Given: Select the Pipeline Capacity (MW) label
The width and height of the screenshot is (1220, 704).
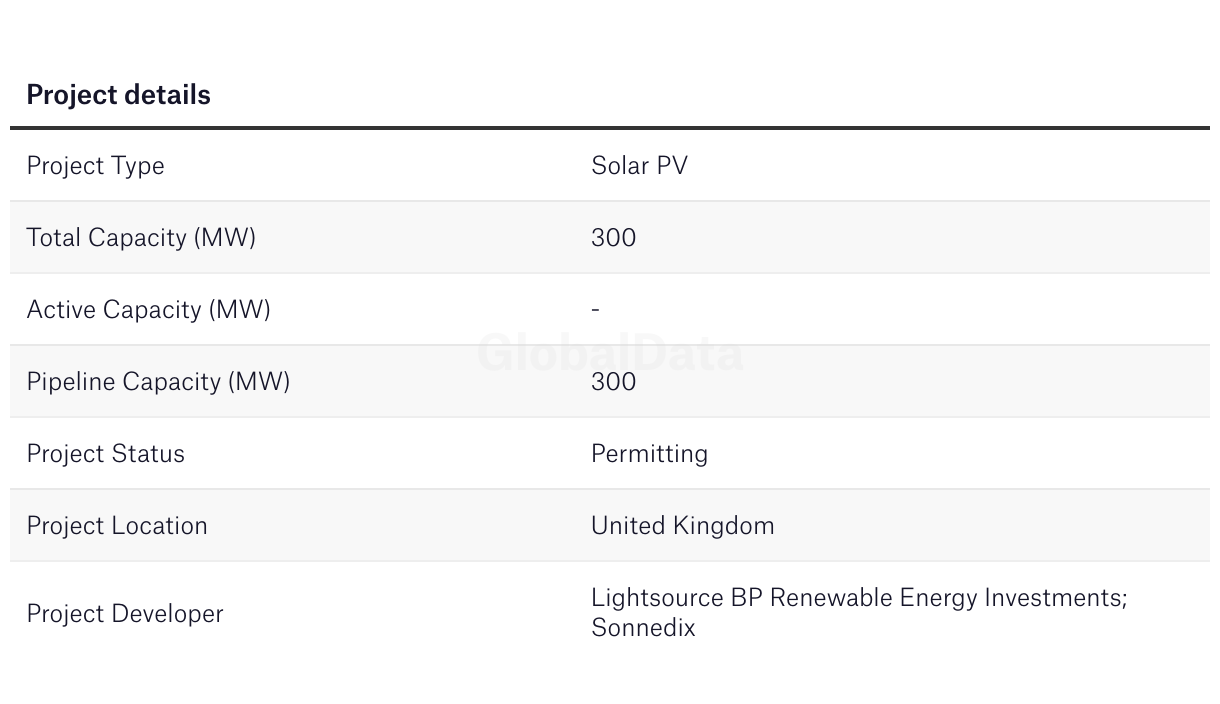Looking at the screenshot, I should point(158,382).
